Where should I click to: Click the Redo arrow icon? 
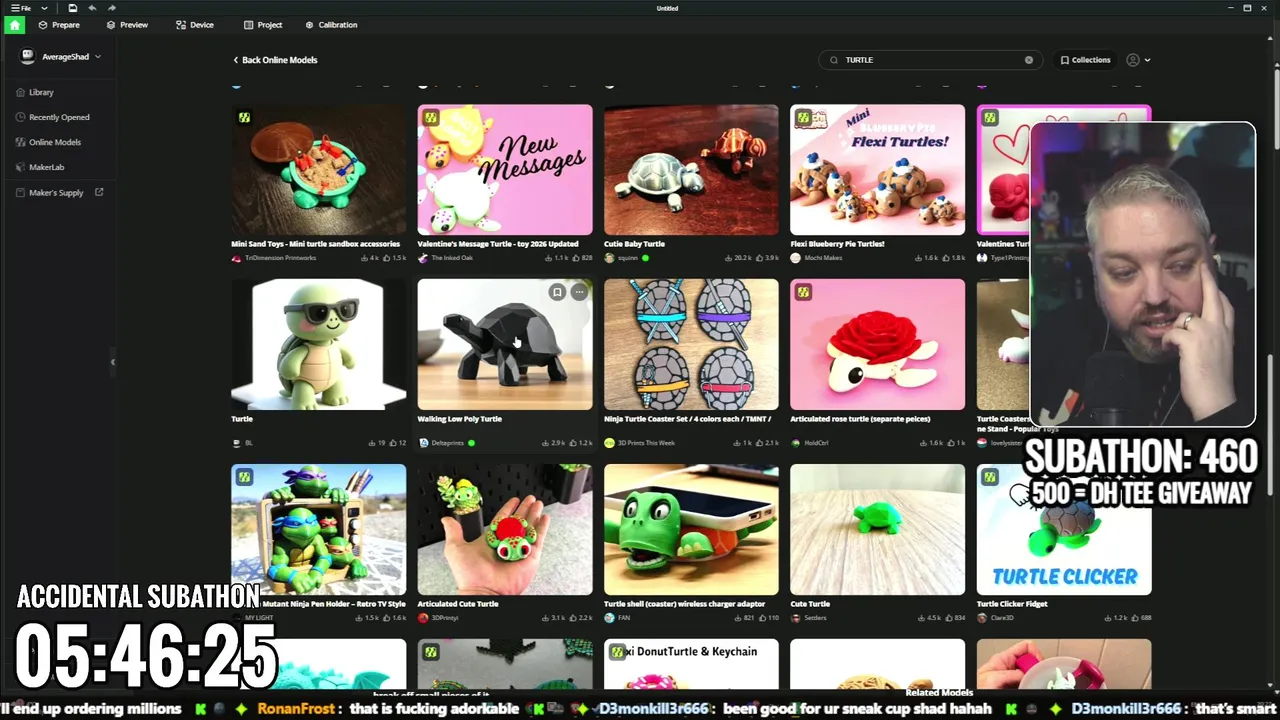coord(111,8)
